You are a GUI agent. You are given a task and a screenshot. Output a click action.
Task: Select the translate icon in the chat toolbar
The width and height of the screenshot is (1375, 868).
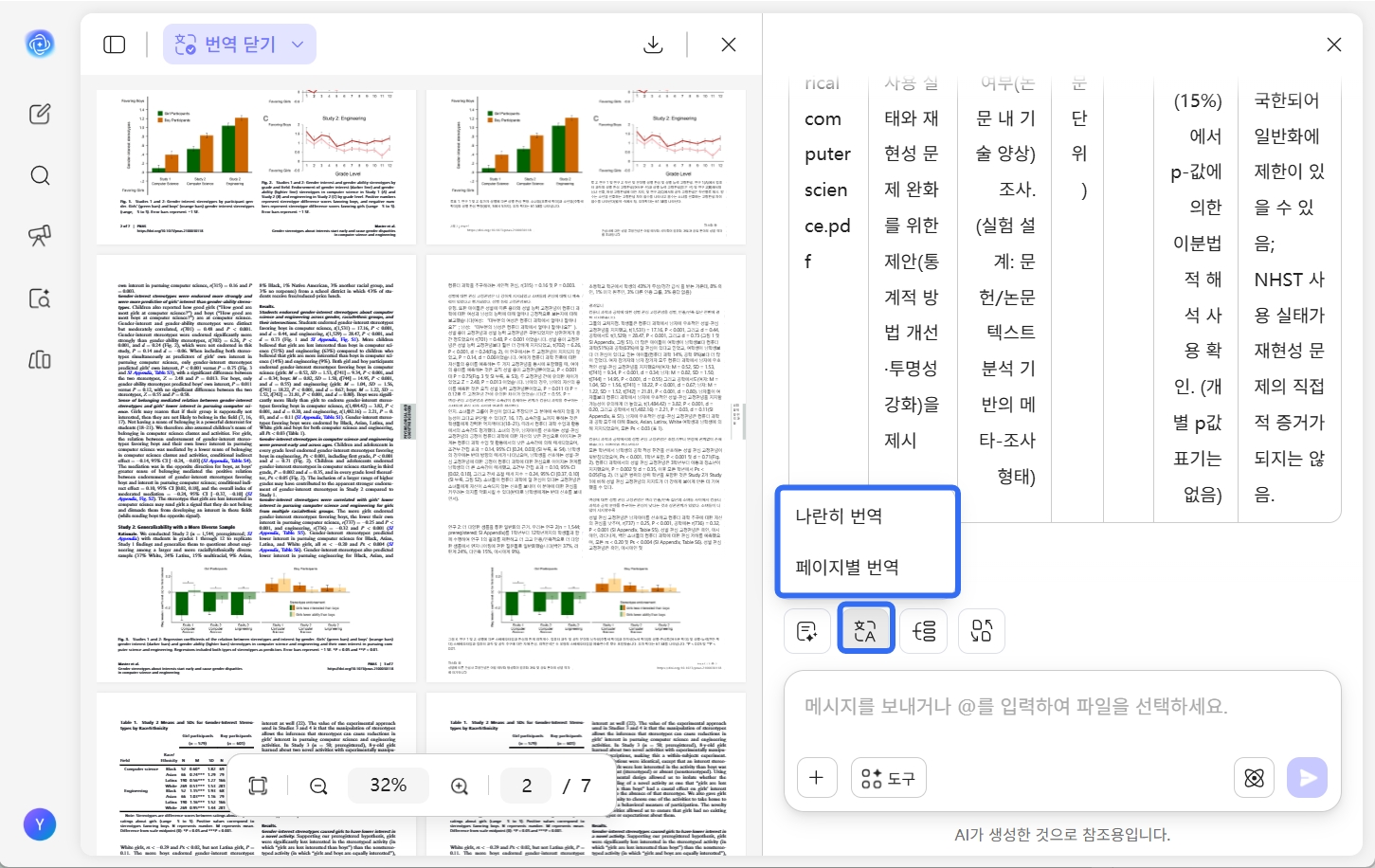click(866, 628)
